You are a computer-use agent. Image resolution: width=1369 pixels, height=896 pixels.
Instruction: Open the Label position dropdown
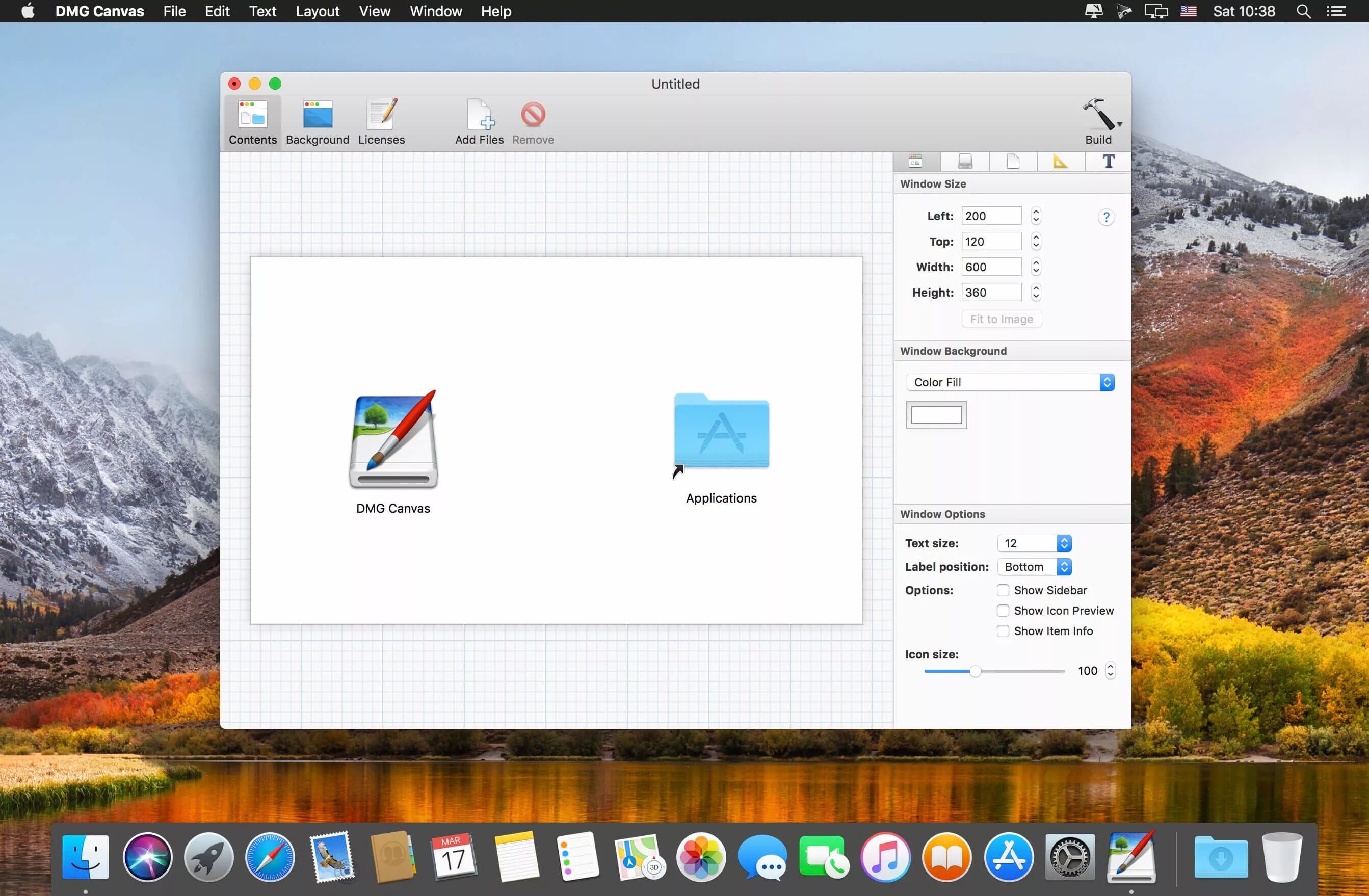pos(1035,566)
